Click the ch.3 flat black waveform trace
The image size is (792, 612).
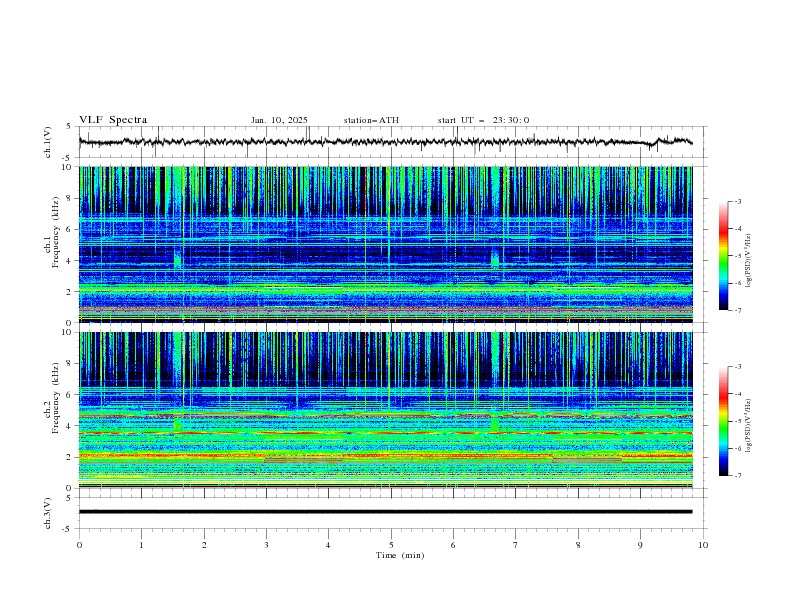pyautogui.click(x=385, y=512)
